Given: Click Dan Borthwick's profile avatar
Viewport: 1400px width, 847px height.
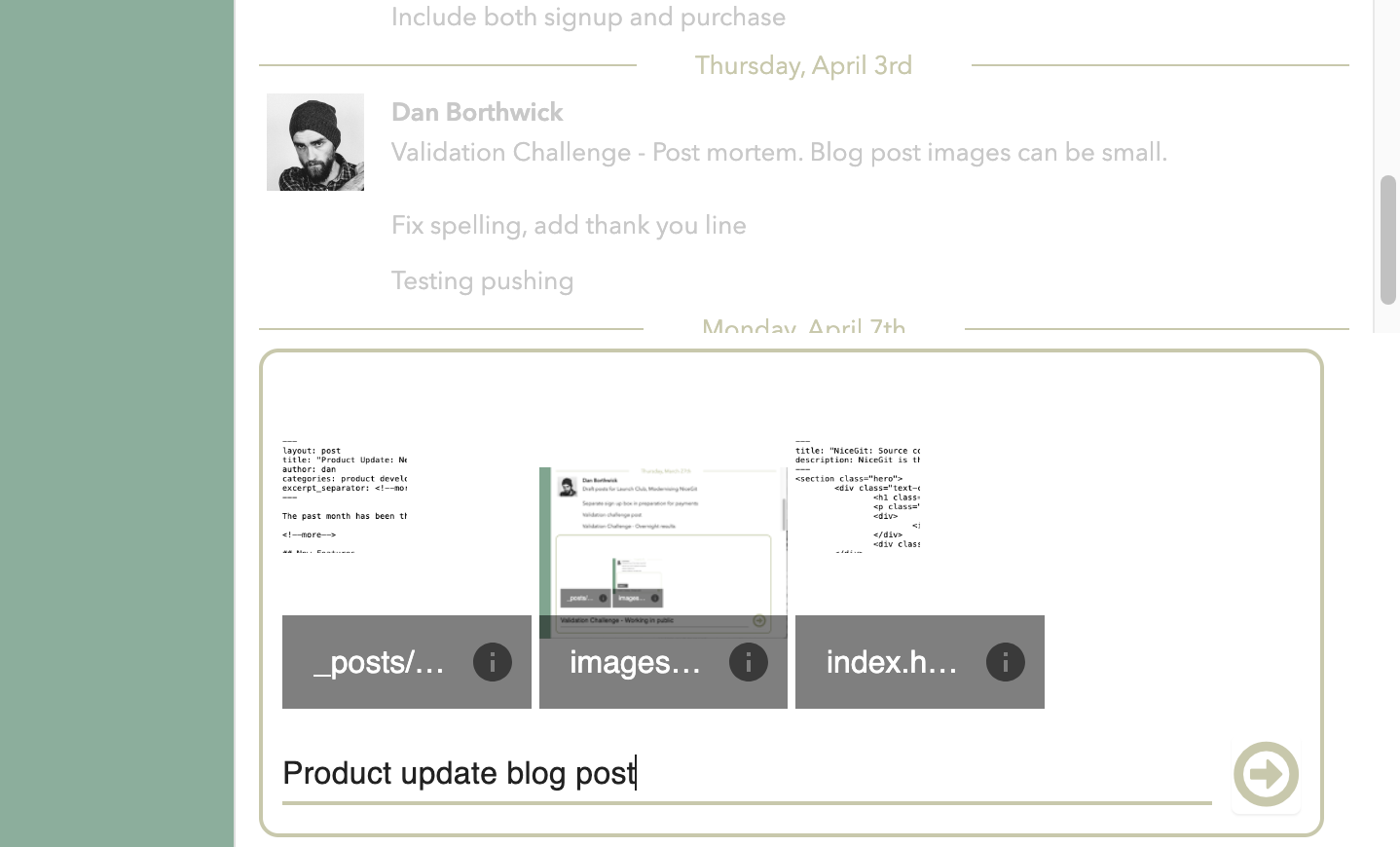Looking at the screenshot, I should pos(315,141).
